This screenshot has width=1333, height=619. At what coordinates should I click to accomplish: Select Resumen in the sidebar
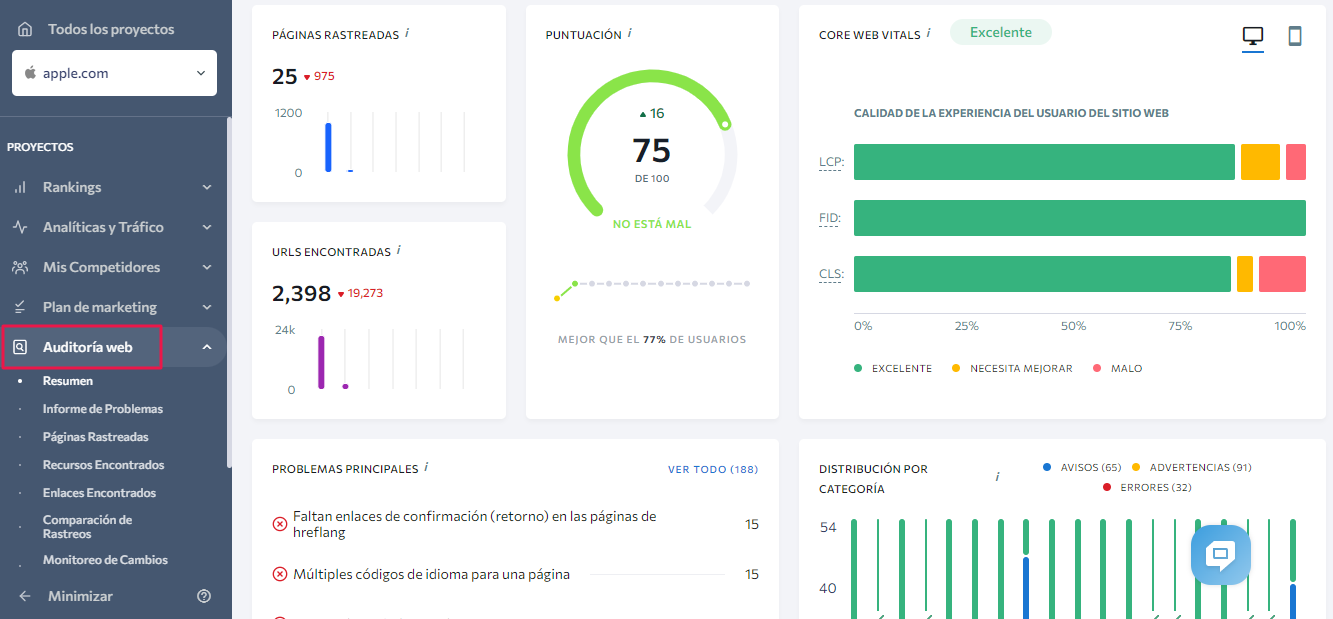click(68, 381)
